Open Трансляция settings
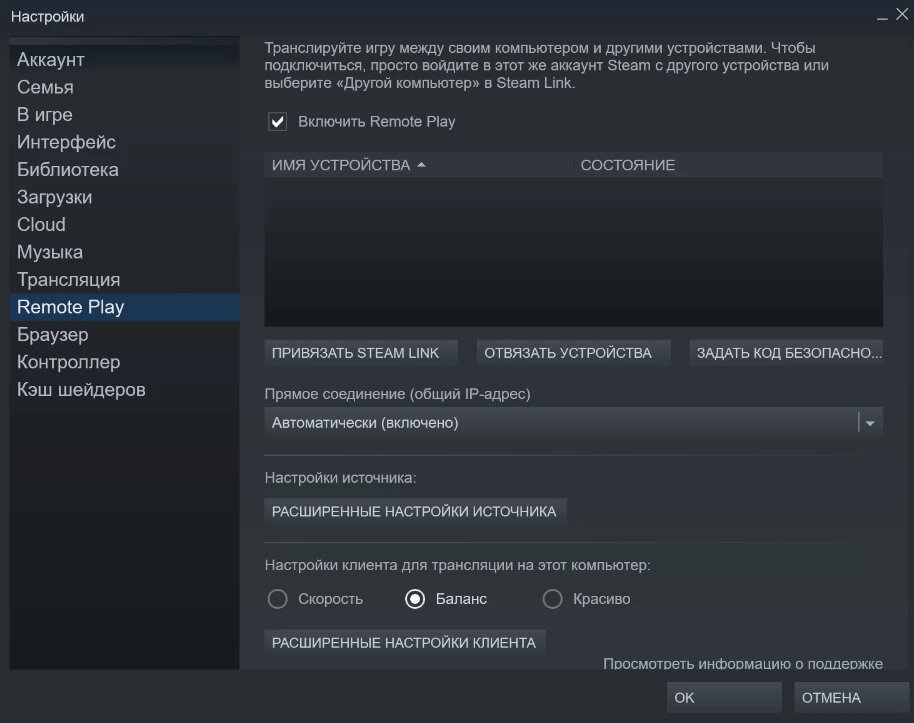Screen dimensions: 914x723 coord(124,279)
